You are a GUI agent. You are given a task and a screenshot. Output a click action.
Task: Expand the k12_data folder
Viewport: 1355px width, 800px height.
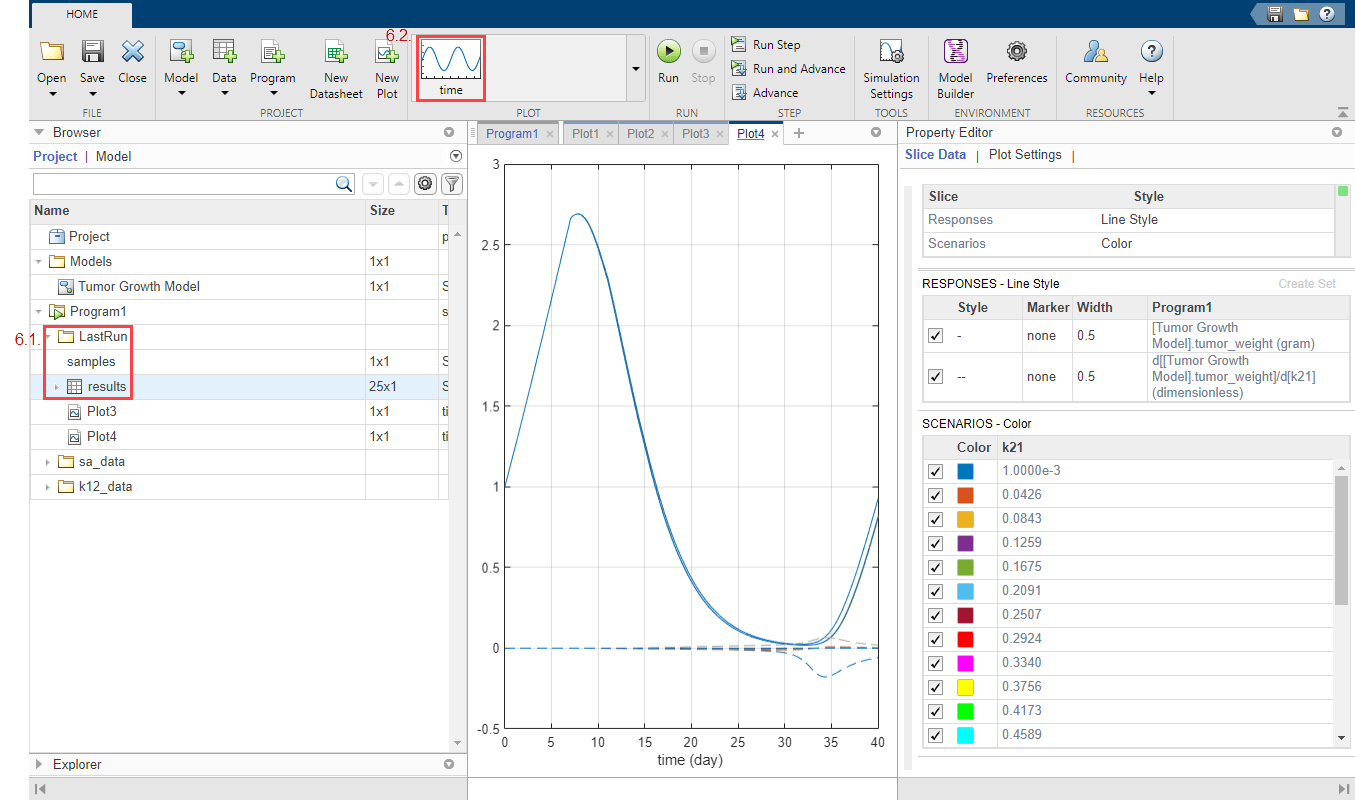click(x=46, y=487)
